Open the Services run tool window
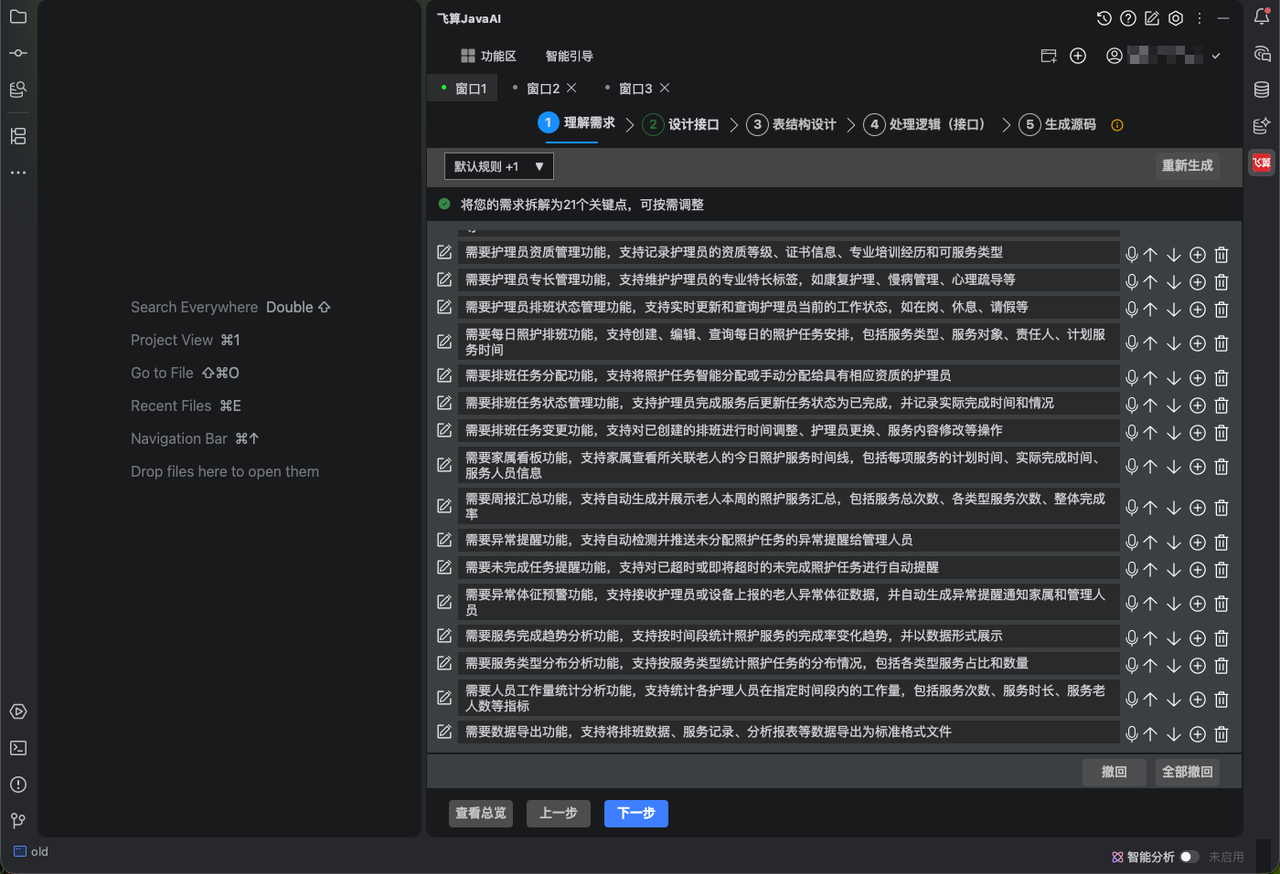Viewport: 1280px width, 874px height. pyautogui.click(x=18, y=712)
